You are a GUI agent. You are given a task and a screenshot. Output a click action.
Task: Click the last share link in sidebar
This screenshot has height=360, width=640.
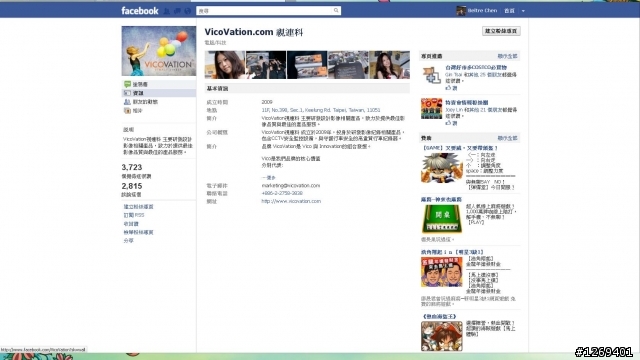coord(129,241)
